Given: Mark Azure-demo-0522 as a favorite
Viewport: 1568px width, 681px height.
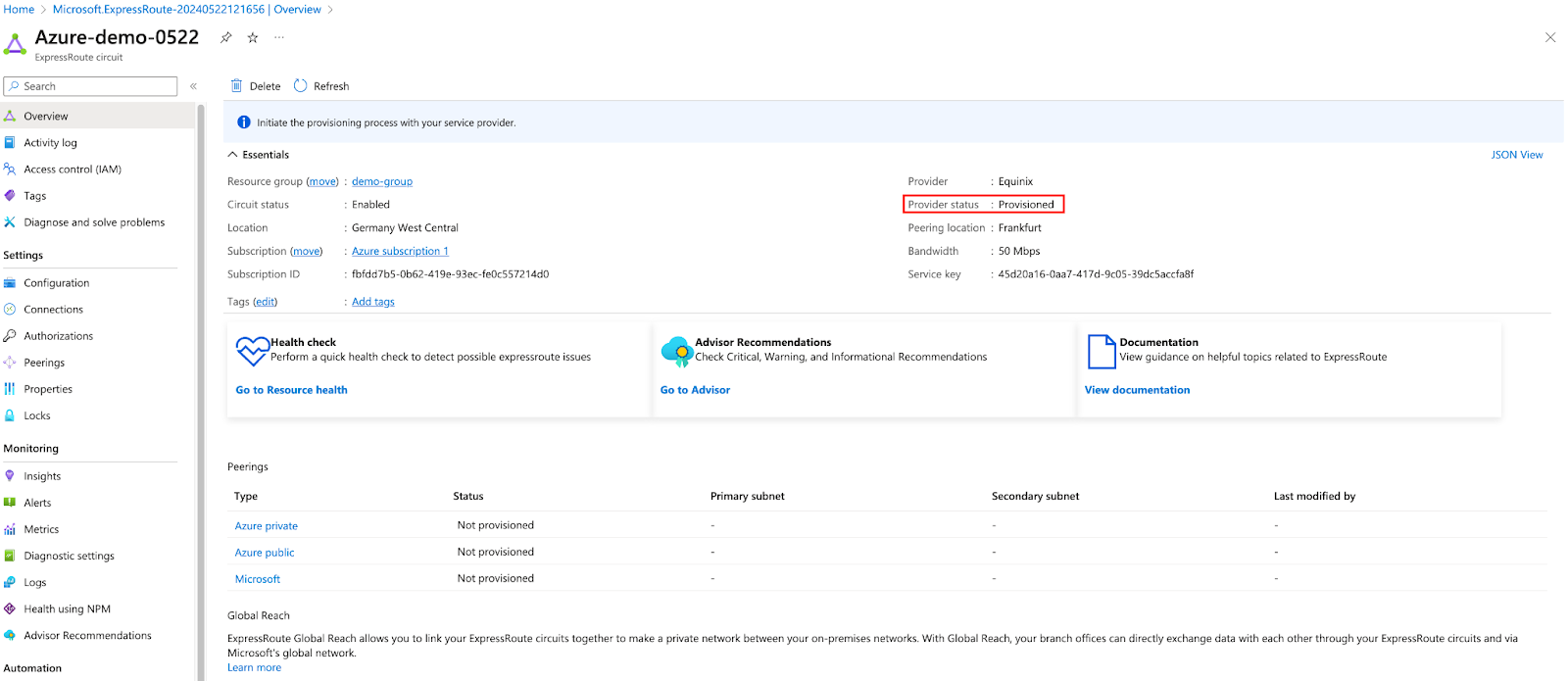Looking at the screenshot, I should (x=253, y=37).
